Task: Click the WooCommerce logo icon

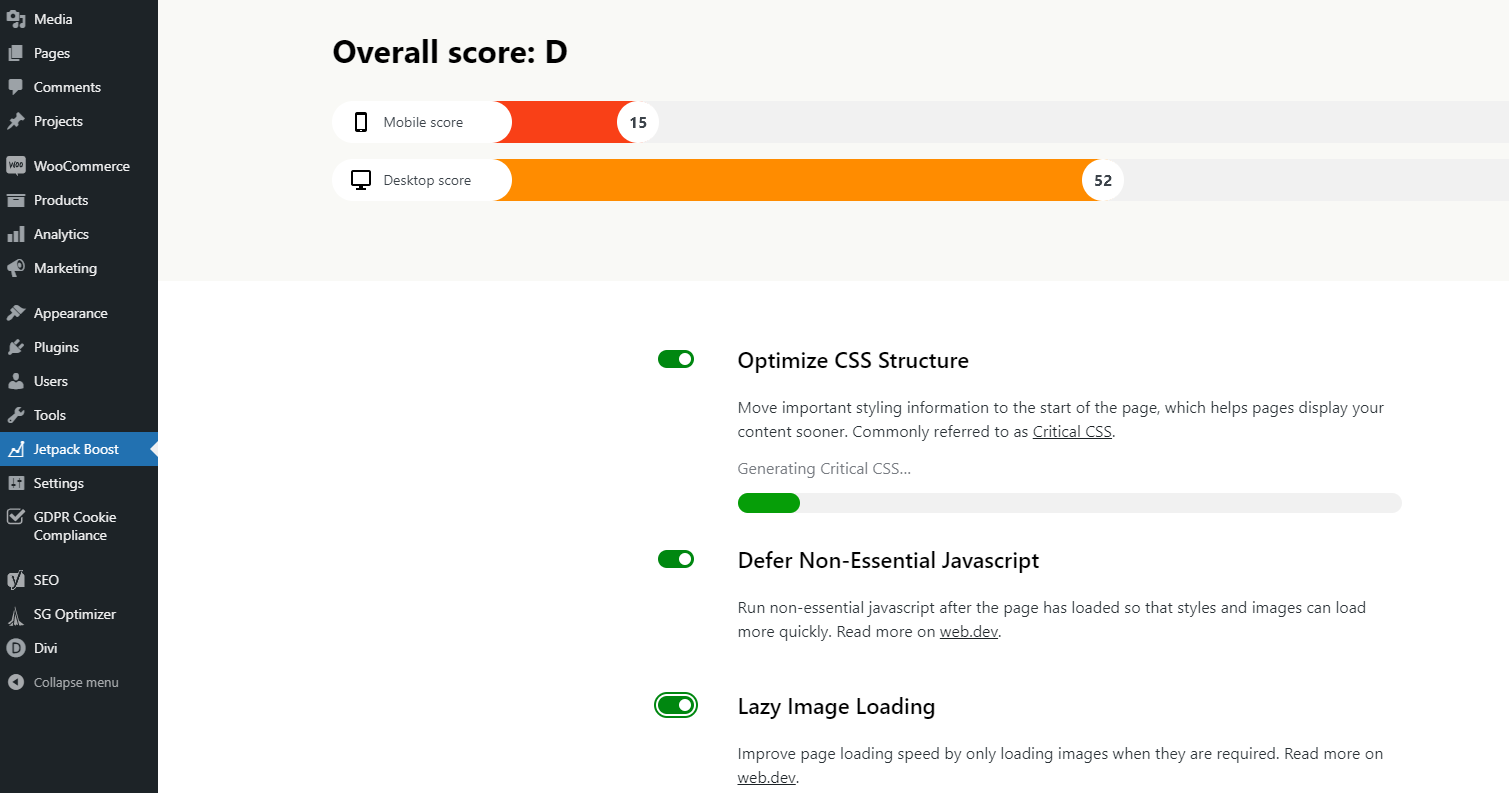Action: tap(15, 166)
